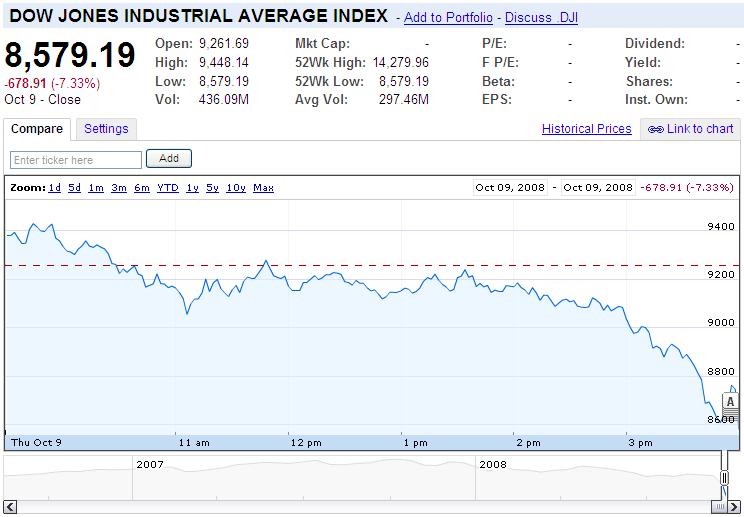Image resolution: width=744 pixels, height=517 pixels.
Task: Set chart zoom to 3m
Action: point(119,188)
